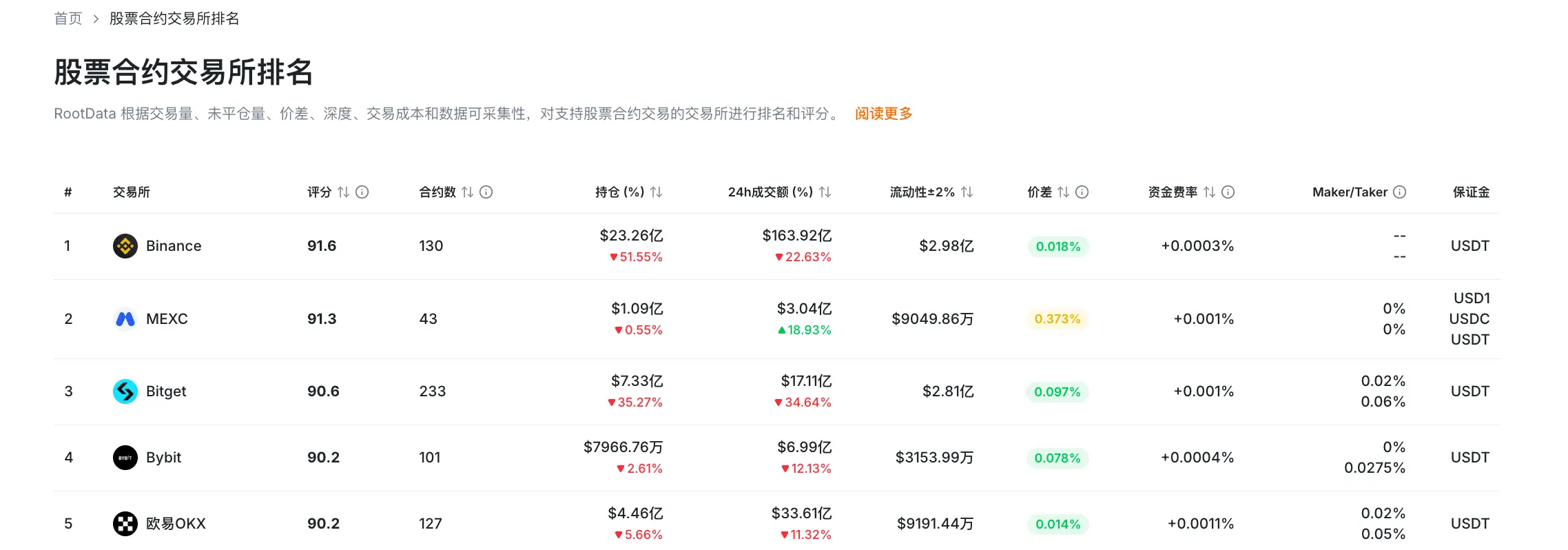Click the 评分 header label
This screenshot has width=1568, height=550.
319,192
